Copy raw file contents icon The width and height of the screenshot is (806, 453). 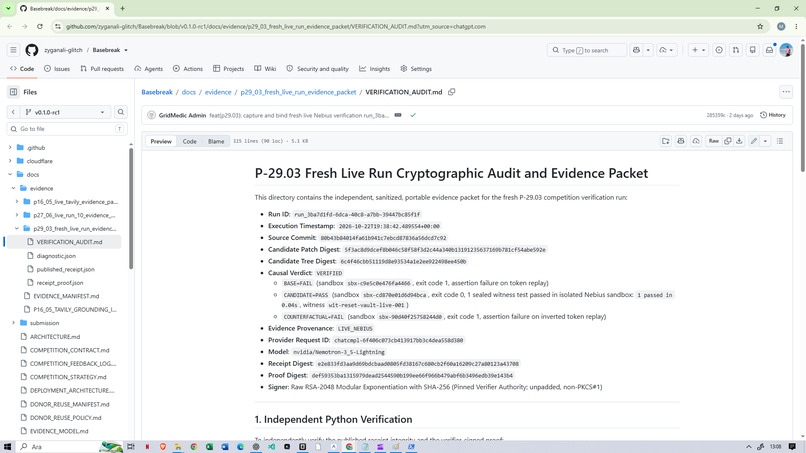[x=727, y=141]
